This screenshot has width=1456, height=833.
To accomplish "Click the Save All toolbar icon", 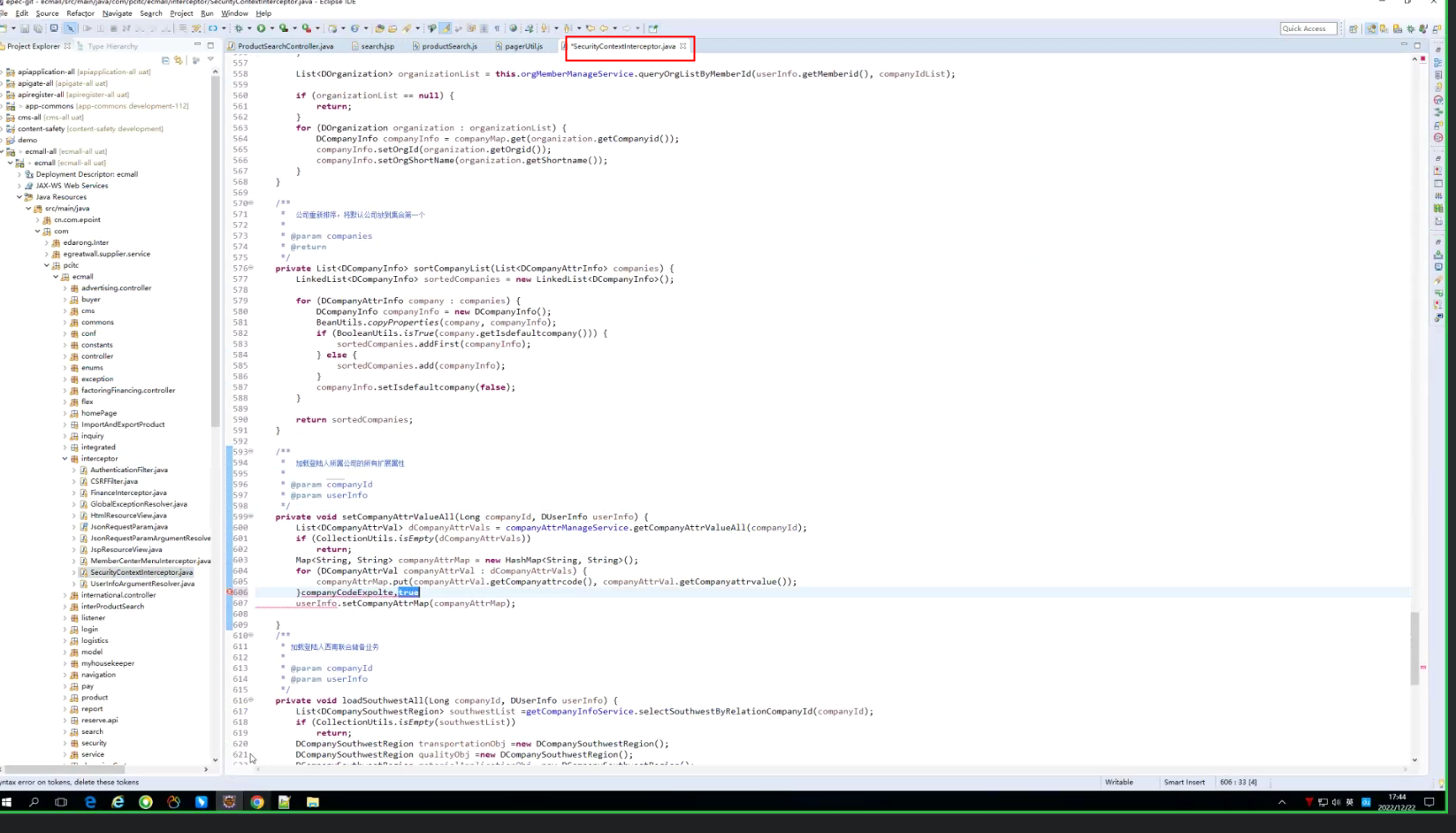I will pyautogui.click(x=38, y=28).
